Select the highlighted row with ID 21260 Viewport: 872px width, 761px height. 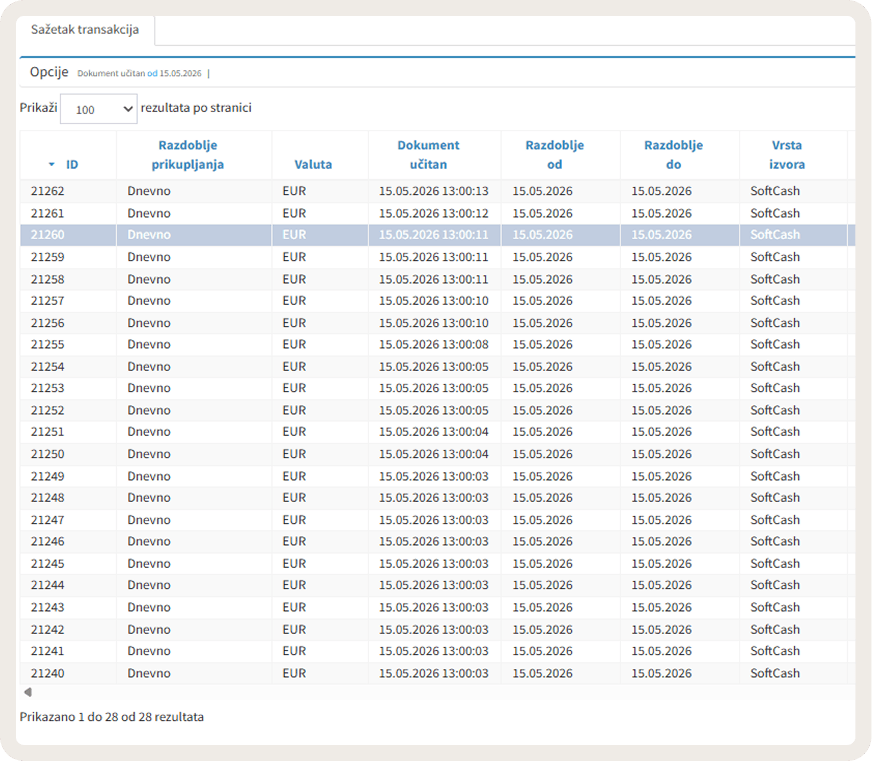(437, 235)
